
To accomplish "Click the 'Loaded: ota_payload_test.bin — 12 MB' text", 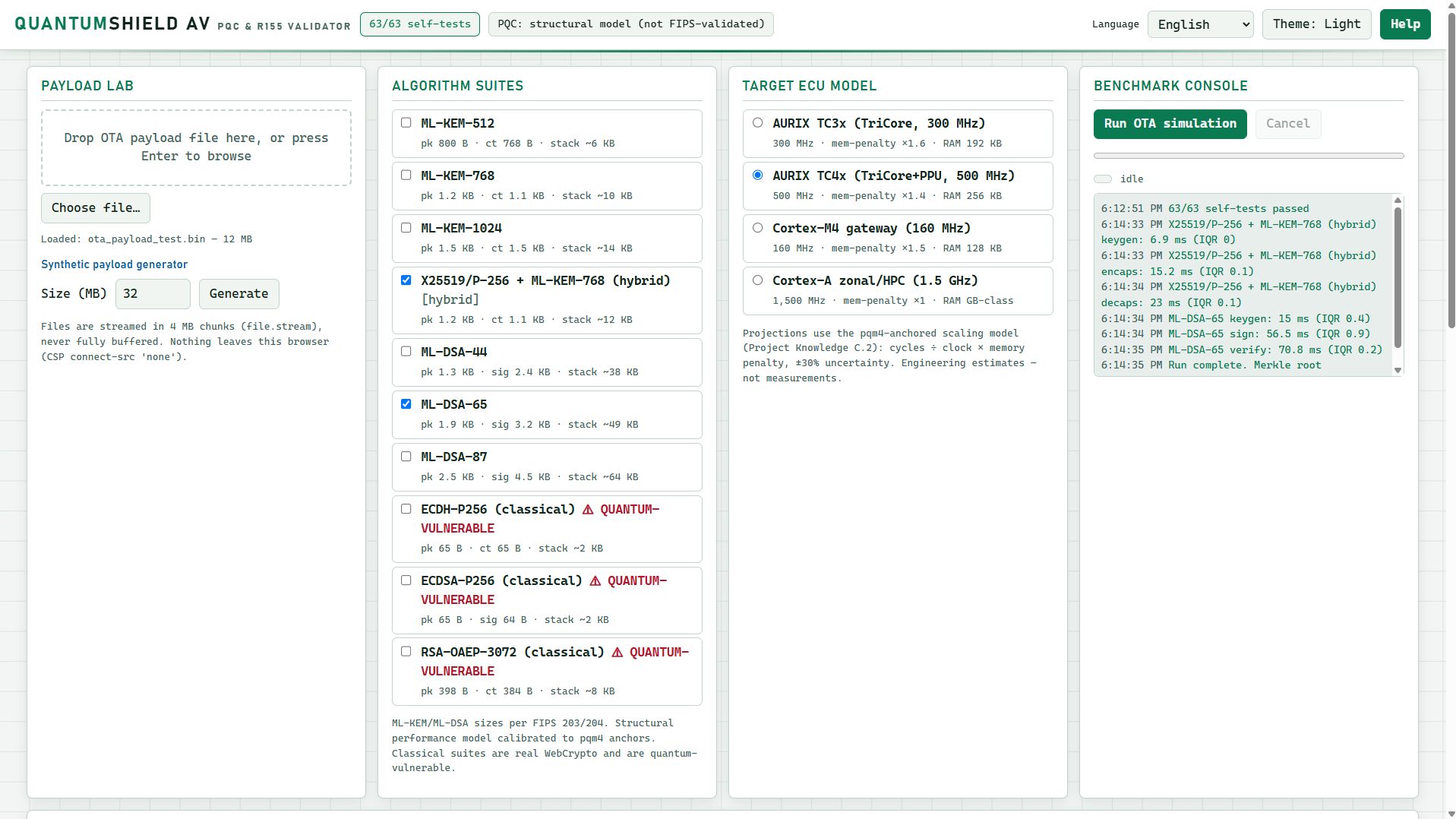I will pyautogui.click(x=147, y=239).
